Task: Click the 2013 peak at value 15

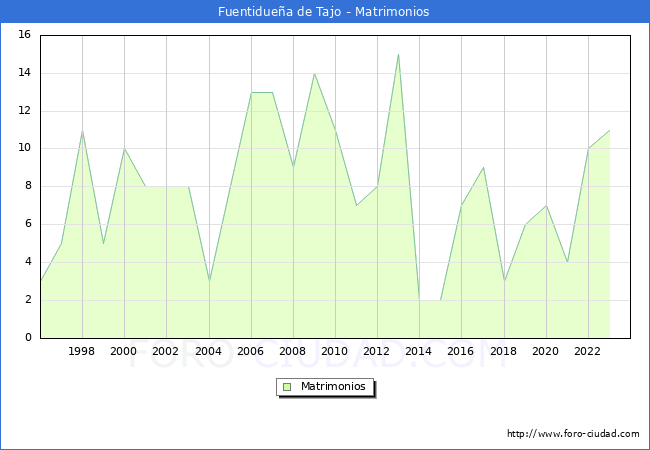Action: pyautogui.click(x=399, y=55)
